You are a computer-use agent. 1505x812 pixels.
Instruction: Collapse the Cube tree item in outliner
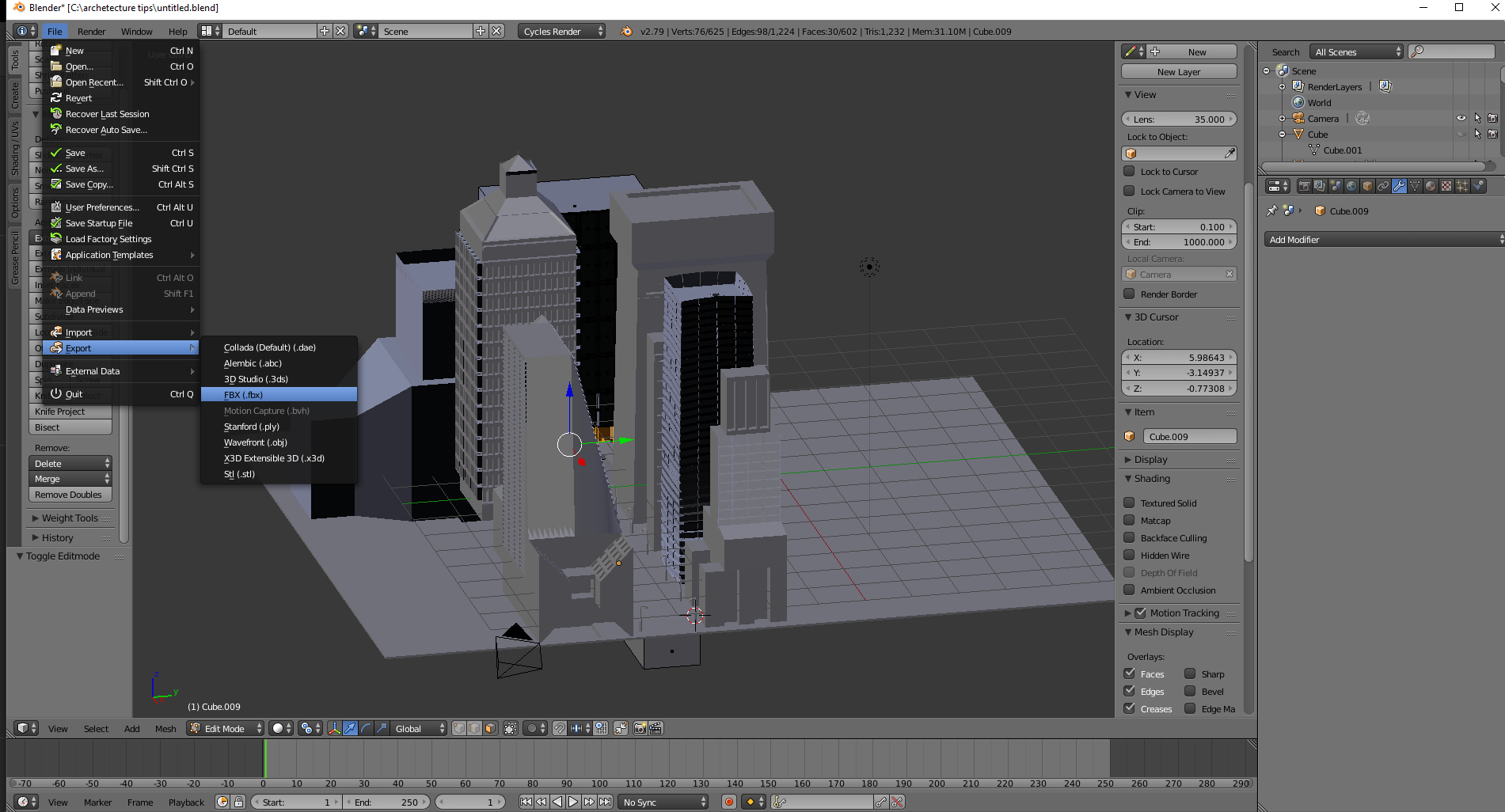[1282, 135]
